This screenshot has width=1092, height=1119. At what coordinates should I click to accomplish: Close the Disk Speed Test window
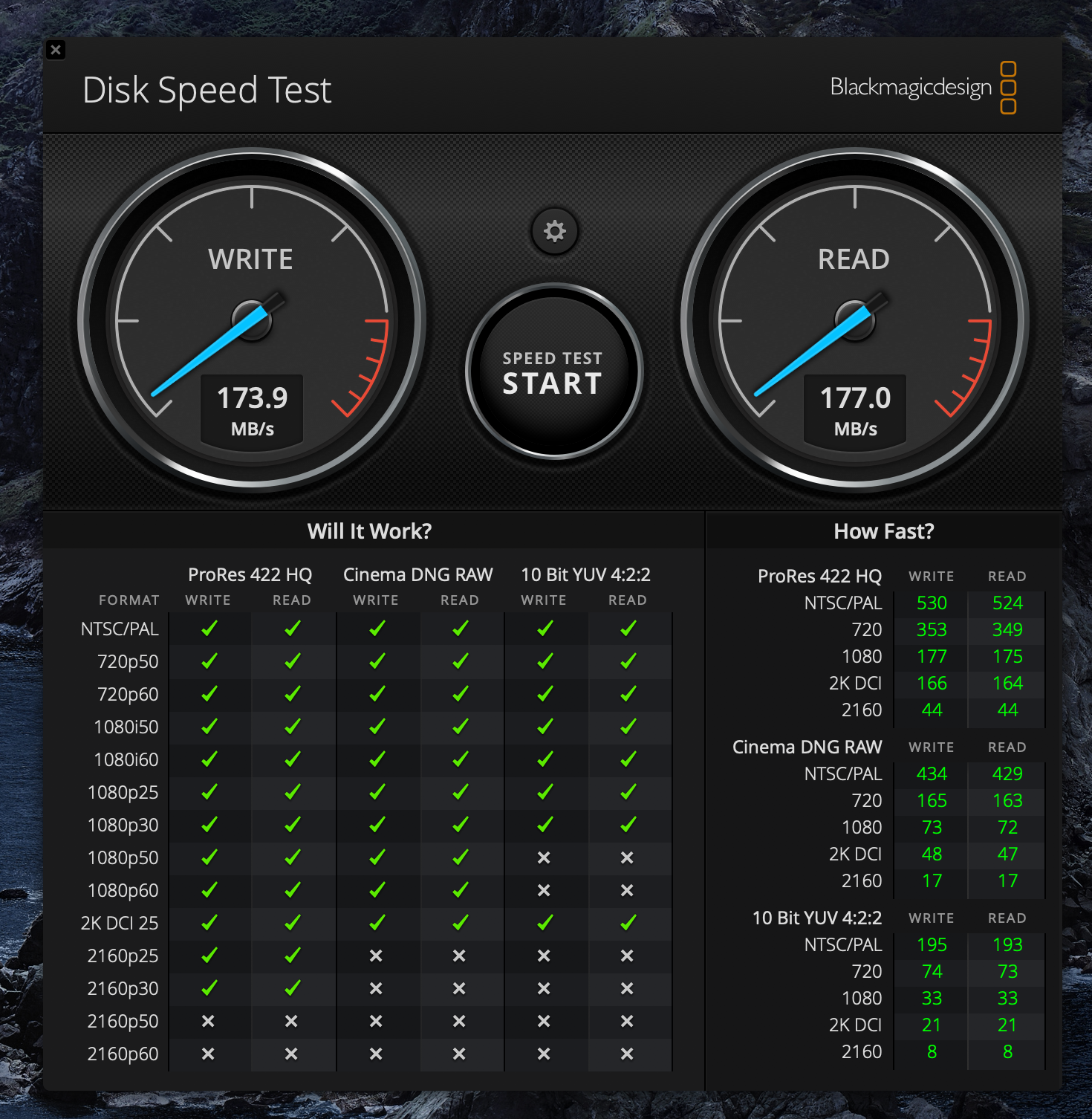tap(56, 50)
